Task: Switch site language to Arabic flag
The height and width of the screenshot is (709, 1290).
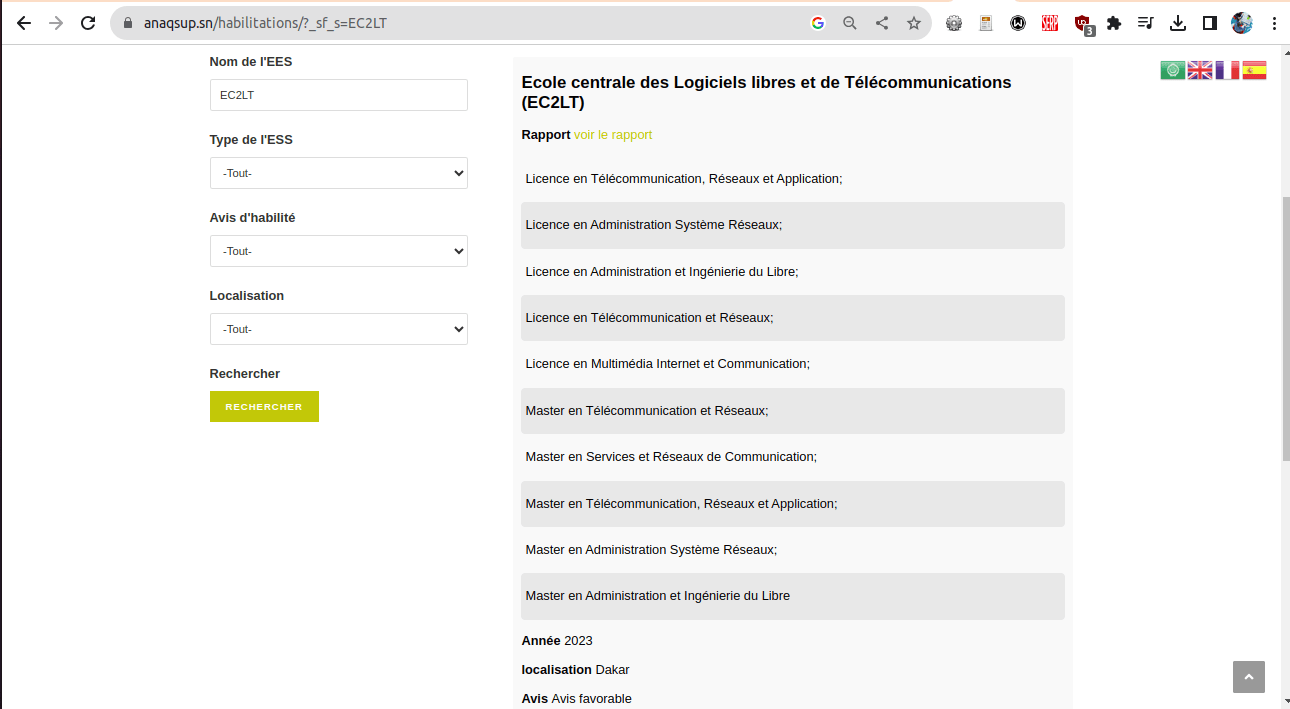Action: 1173,70
